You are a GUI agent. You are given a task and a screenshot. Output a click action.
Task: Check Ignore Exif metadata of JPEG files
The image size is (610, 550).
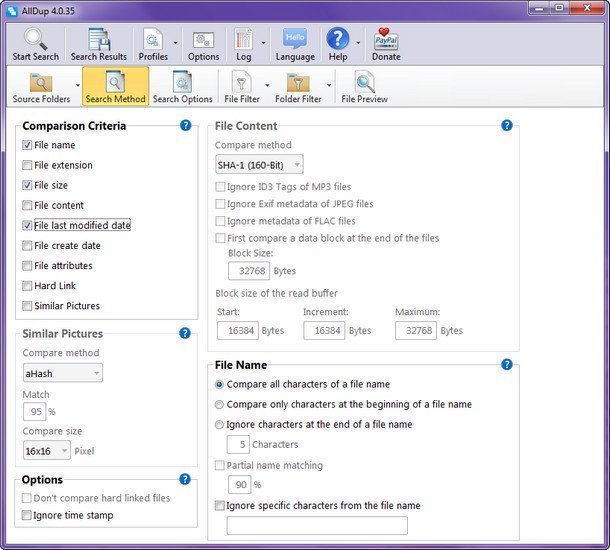point(220,204)
